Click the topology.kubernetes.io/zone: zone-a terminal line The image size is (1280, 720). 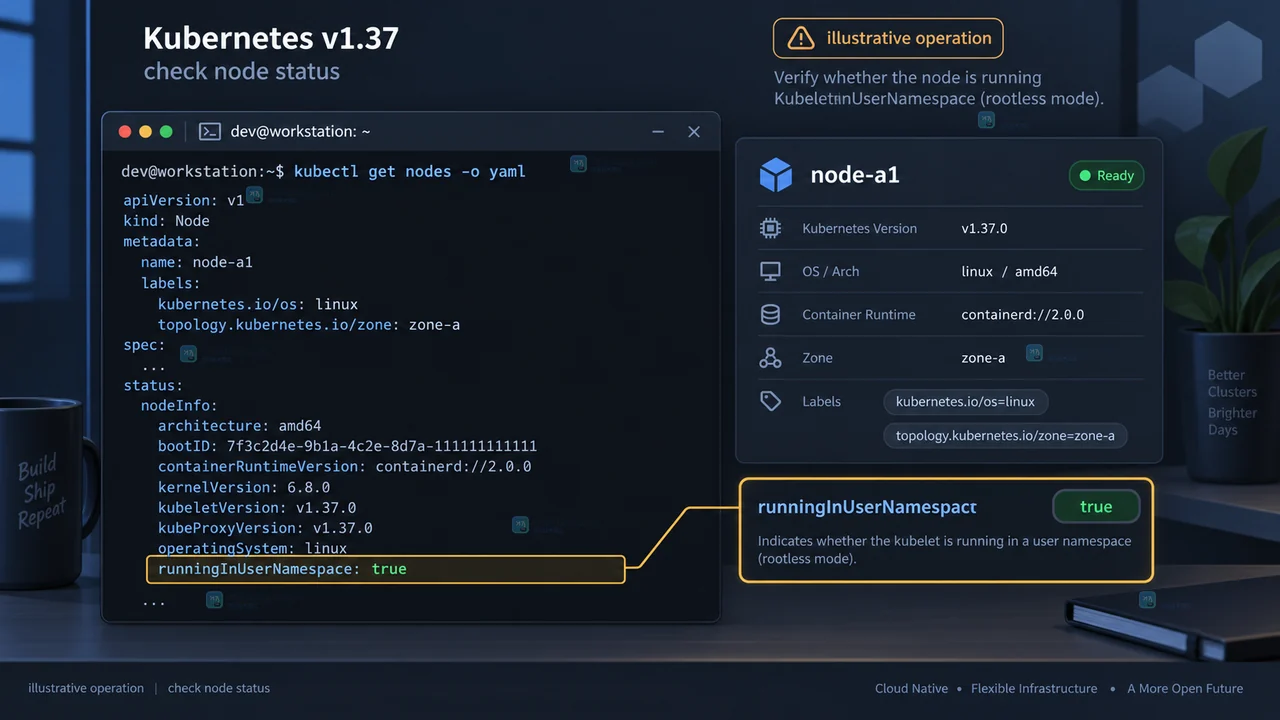(309, 325)
